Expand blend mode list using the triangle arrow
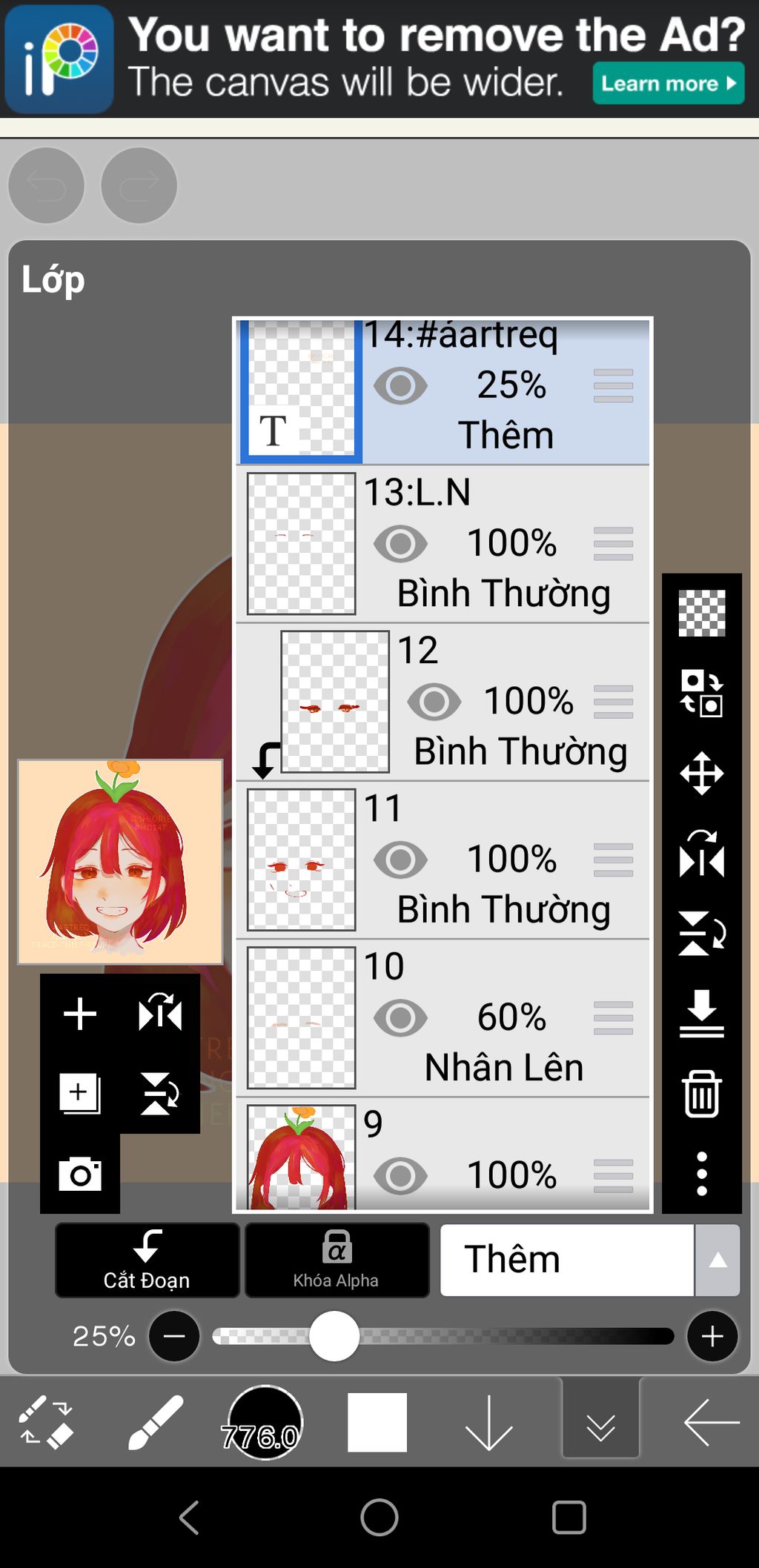The width and height of the screenshot is (759, 1568). pos(717,1260)
